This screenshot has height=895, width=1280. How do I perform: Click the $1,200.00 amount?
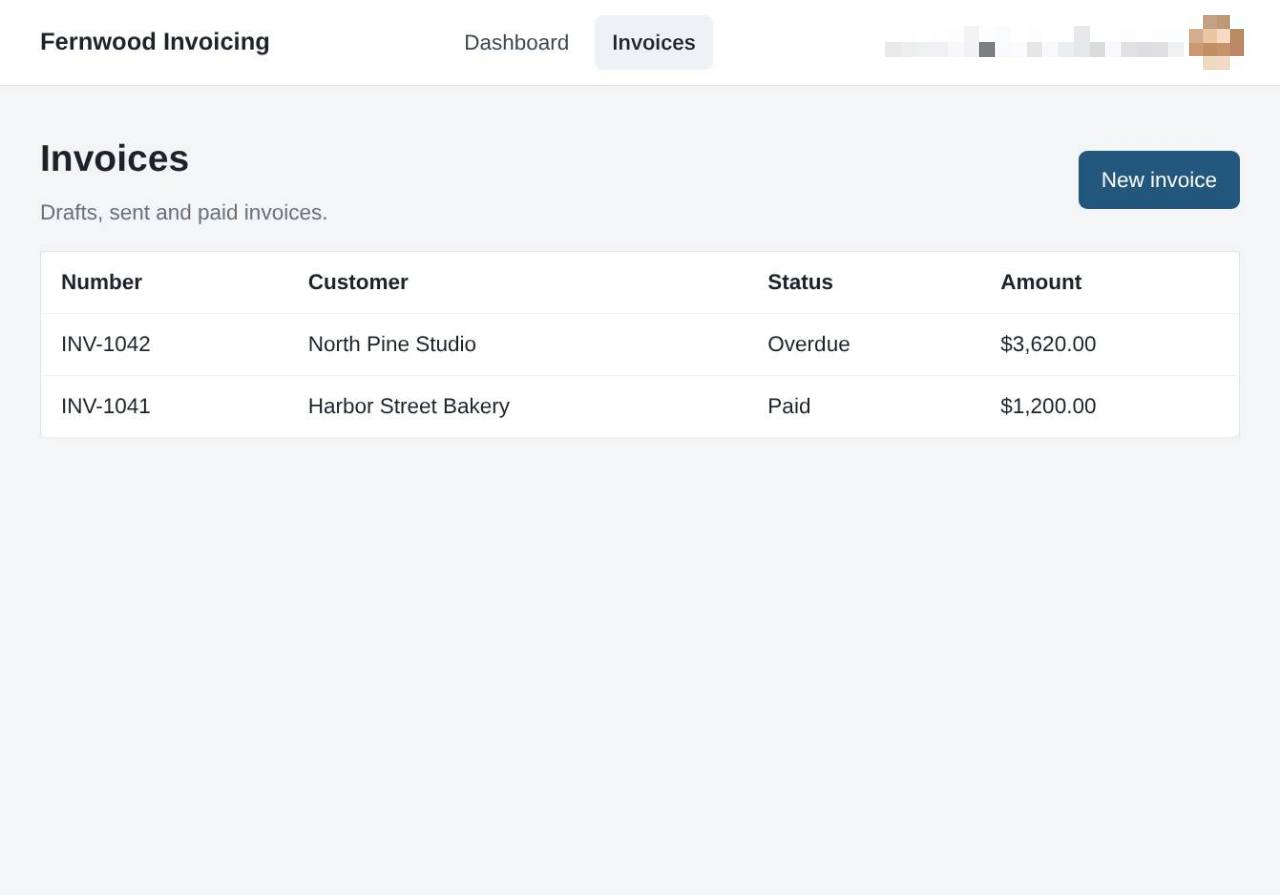1048,406
